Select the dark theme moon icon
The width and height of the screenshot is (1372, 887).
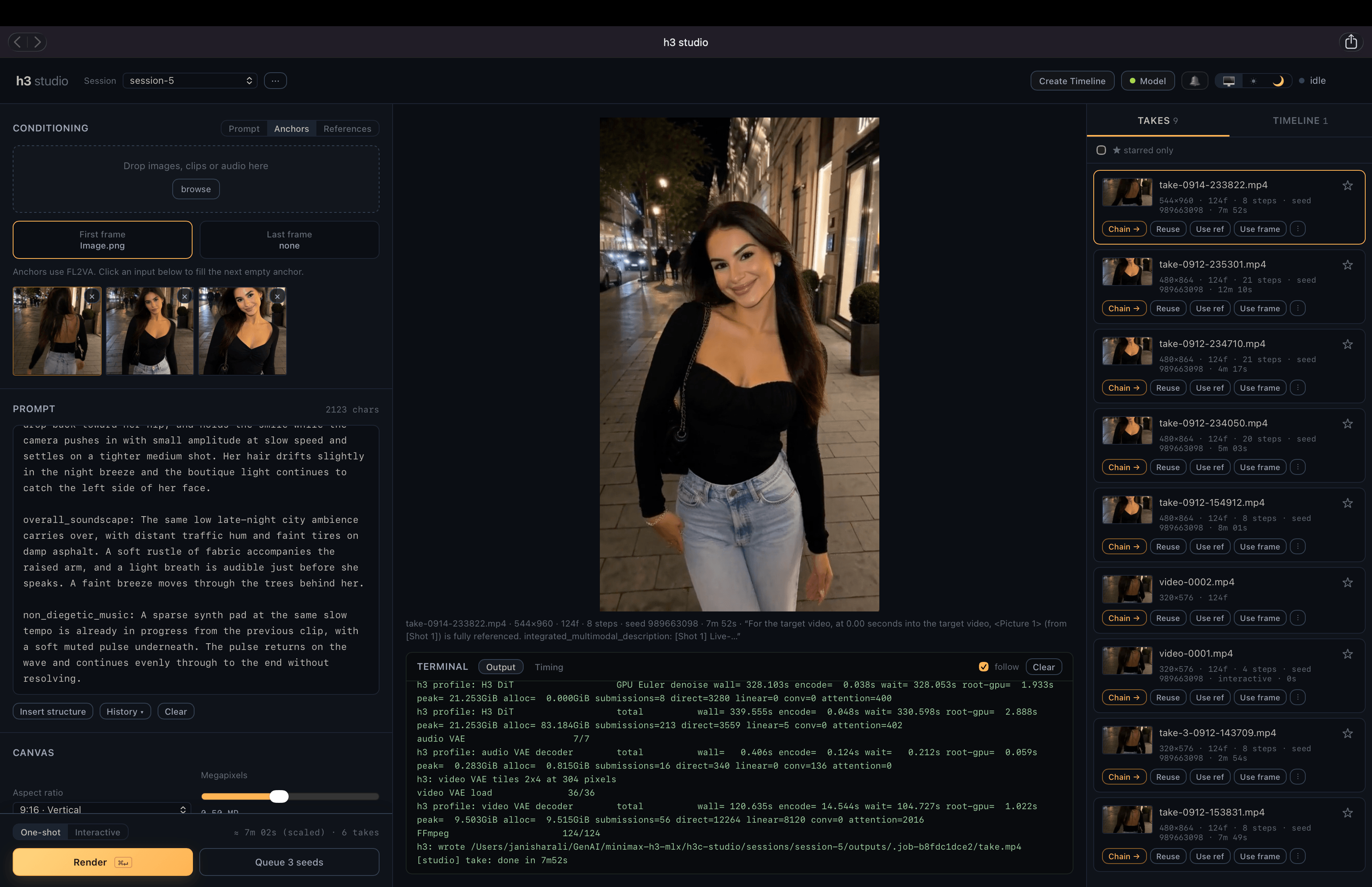1278,81
